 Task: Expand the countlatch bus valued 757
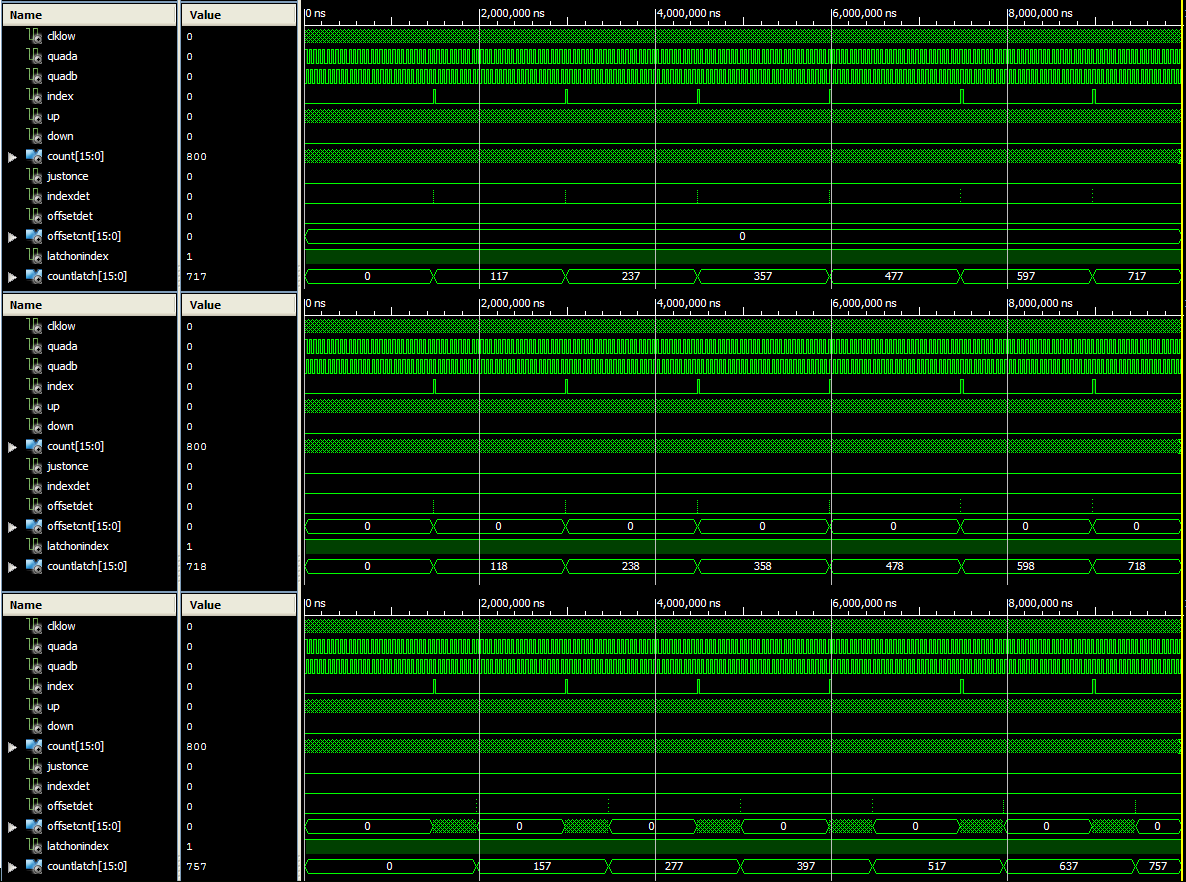click(12, 867)
